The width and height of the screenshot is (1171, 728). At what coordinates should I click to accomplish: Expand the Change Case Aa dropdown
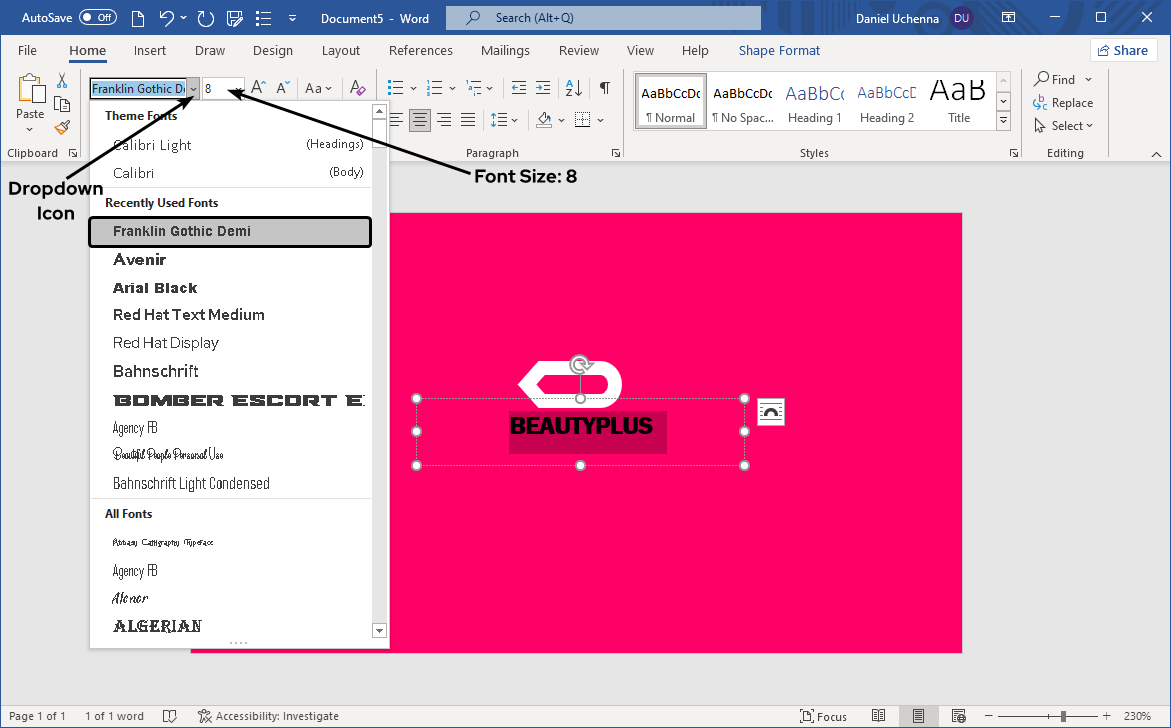pos(318,88)
